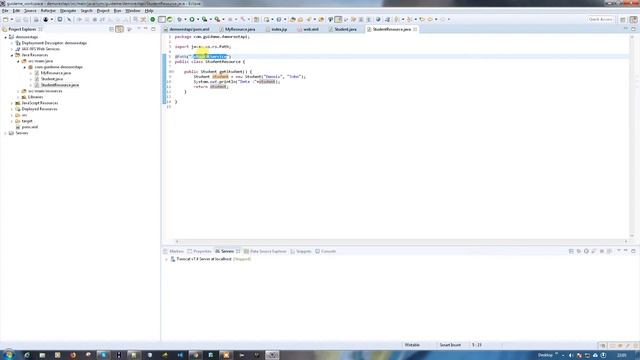640x360 pixels.
Task: Open the Debug dropdown arrow
Action: coord(185,19)
